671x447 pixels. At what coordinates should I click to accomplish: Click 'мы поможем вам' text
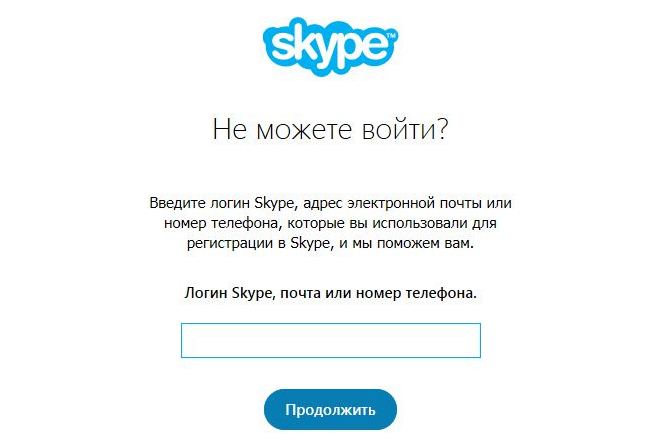[x=413, y=243]
